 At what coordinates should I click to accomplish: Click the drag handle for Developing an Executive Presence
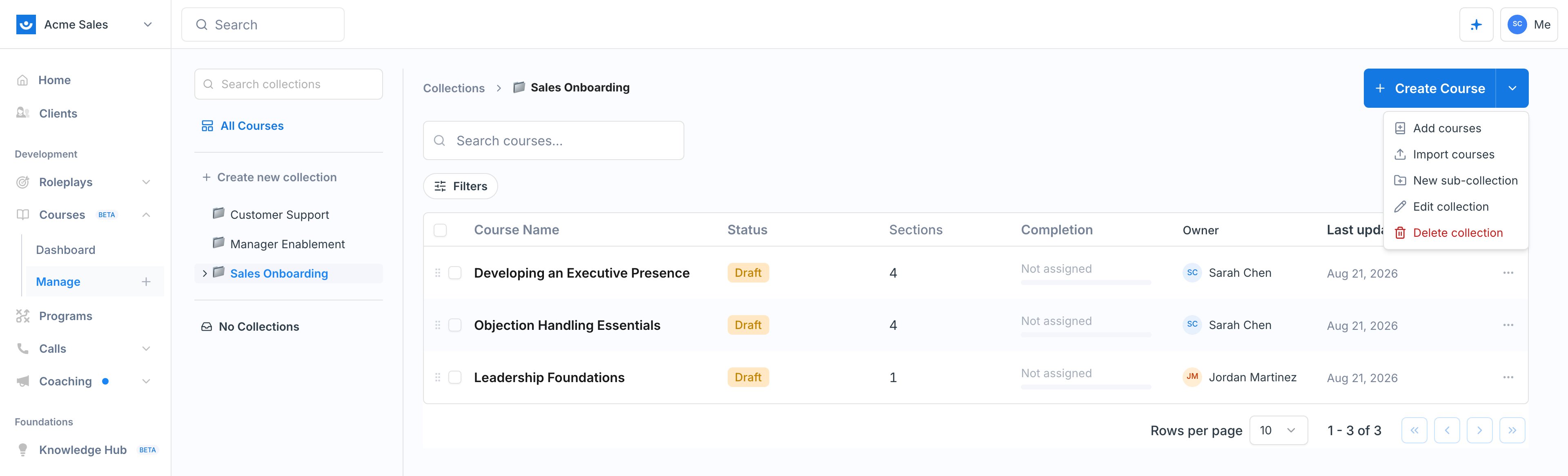[x=438, y=273]
